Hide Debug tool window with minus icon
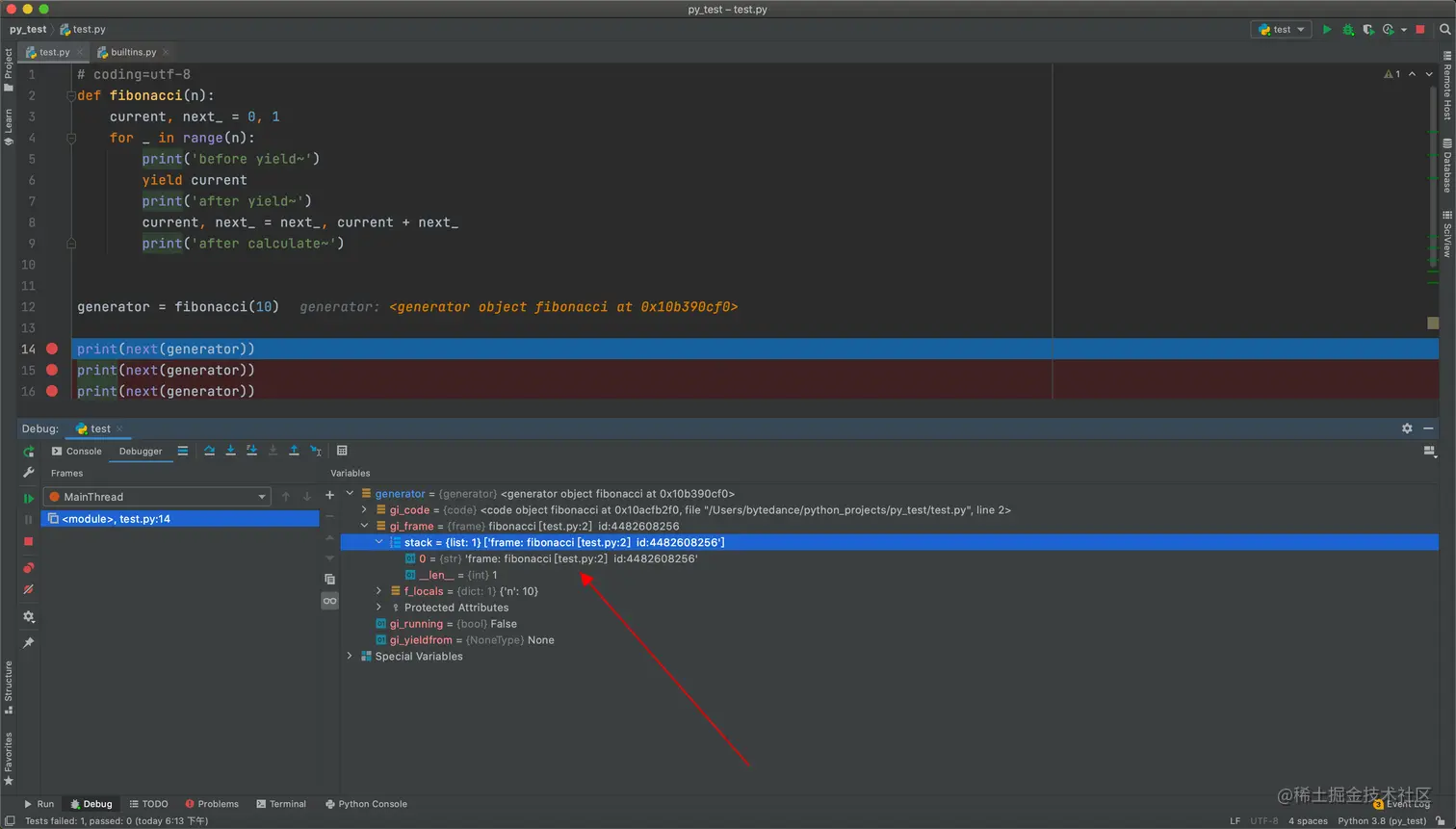Screen dimensions: 1456x829 [1428, 428]
